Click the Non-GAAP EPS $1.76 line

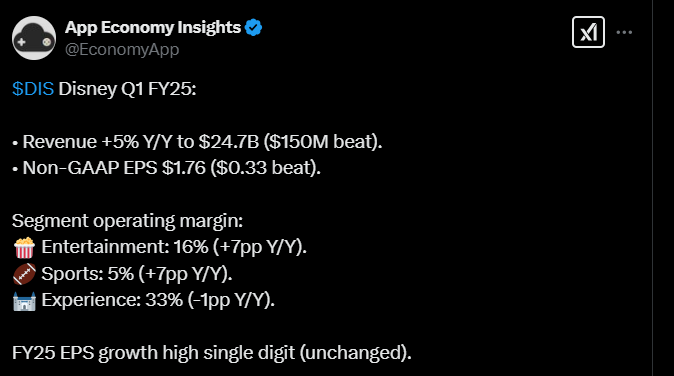pos(166,168)
